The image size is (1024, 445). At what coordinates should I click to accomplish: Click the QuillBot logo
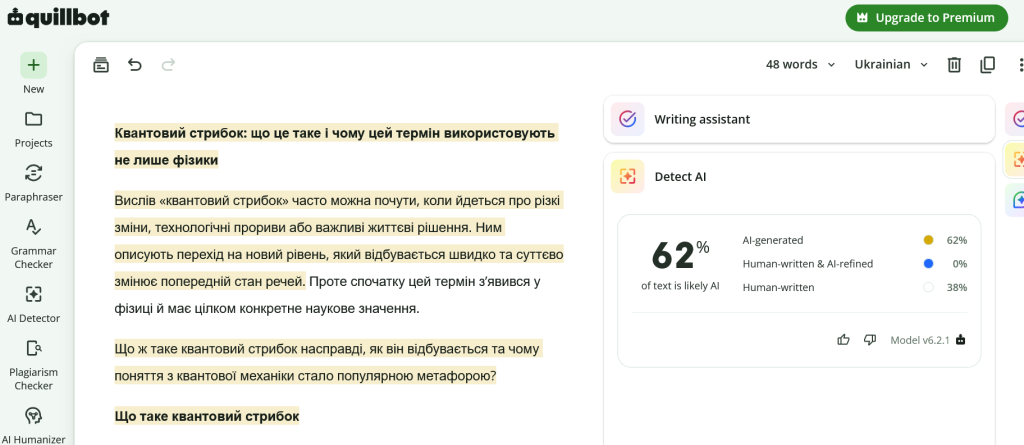click(58, 18)
